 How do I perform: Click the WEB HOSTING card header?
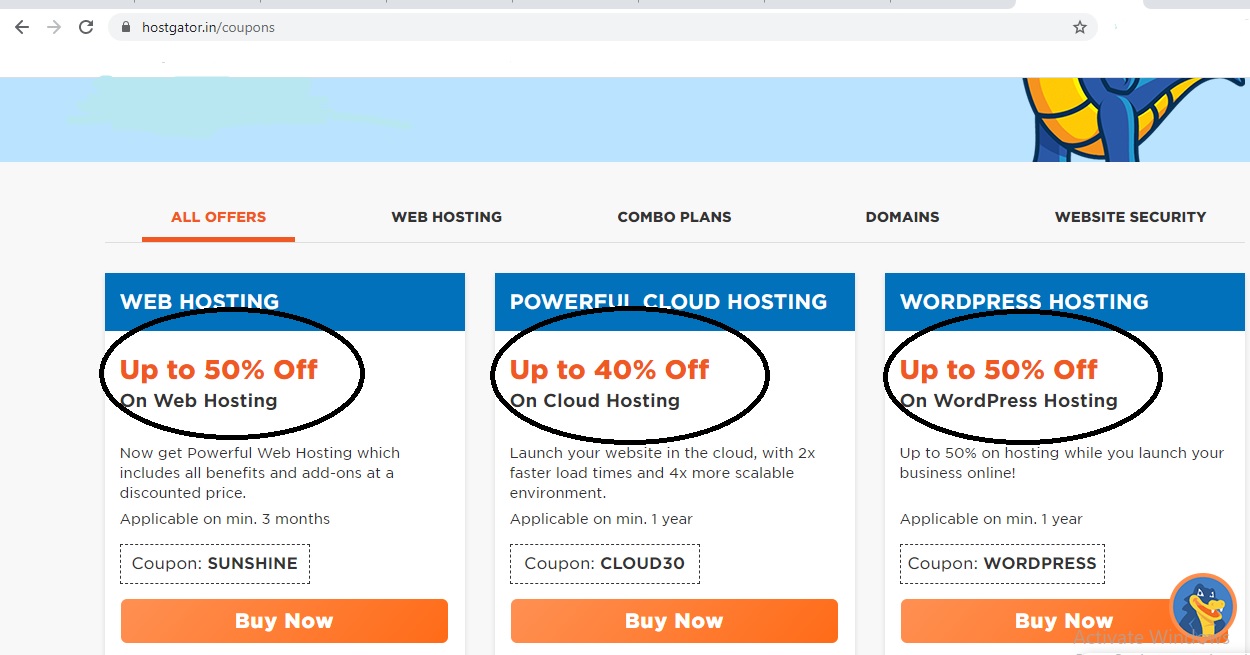(285, 302)
